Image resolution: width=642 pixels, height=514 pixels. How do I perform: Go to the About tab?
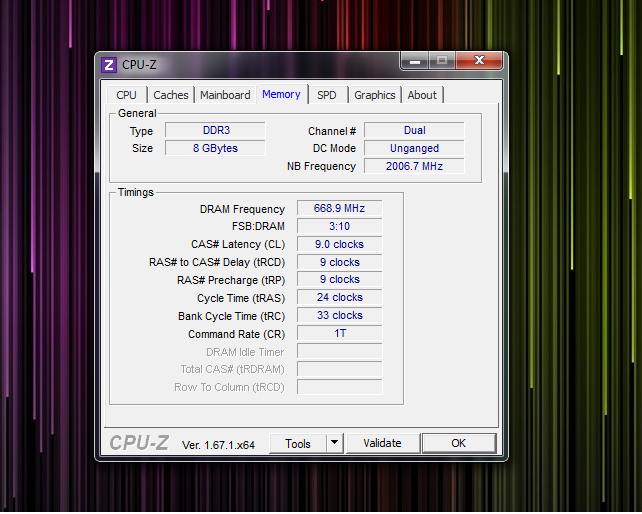tap(422, 95)
